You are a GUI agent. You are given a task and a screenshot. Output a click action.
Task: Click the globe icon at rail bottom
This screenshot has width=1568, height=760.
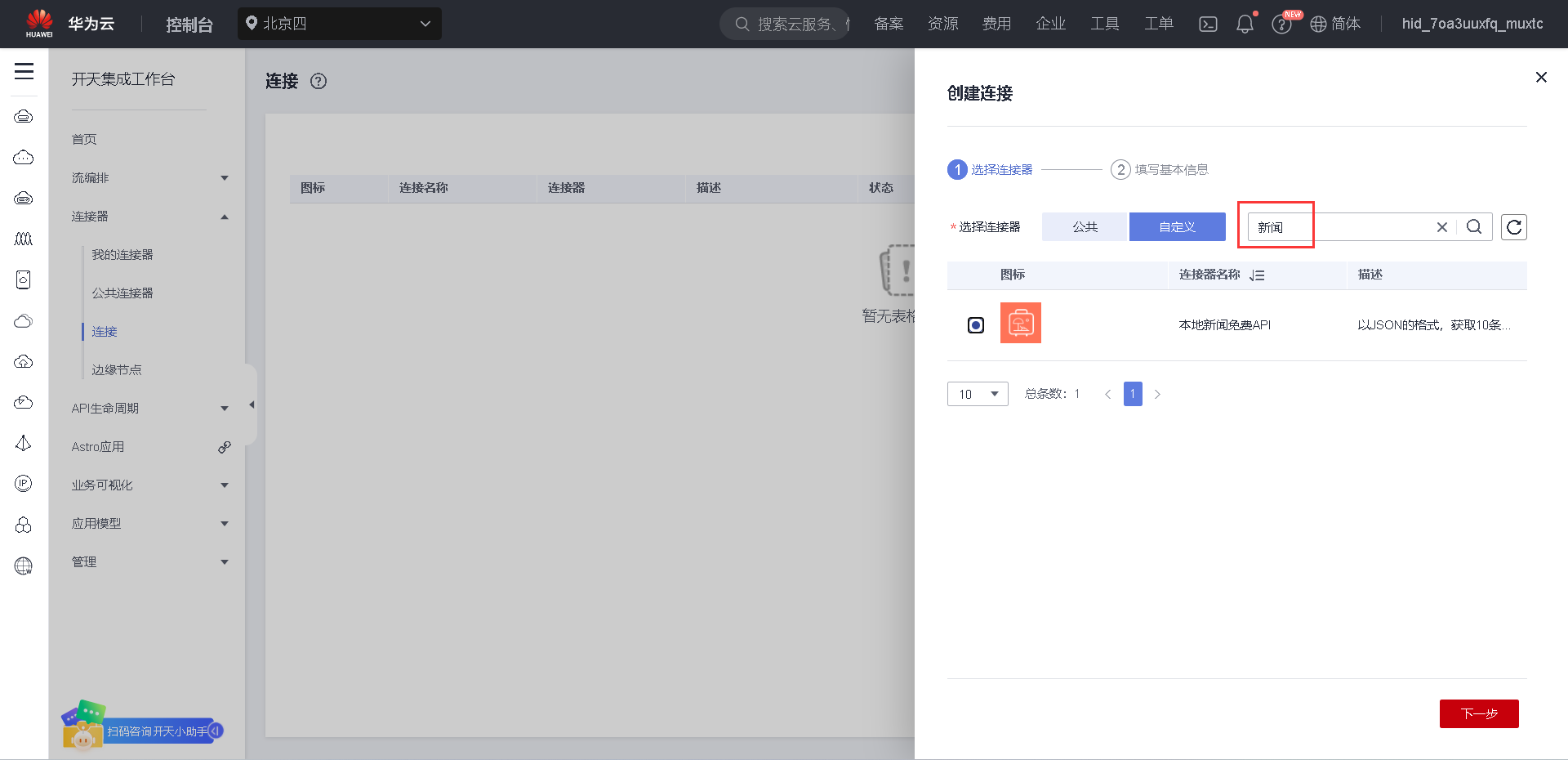click(24, 566)
